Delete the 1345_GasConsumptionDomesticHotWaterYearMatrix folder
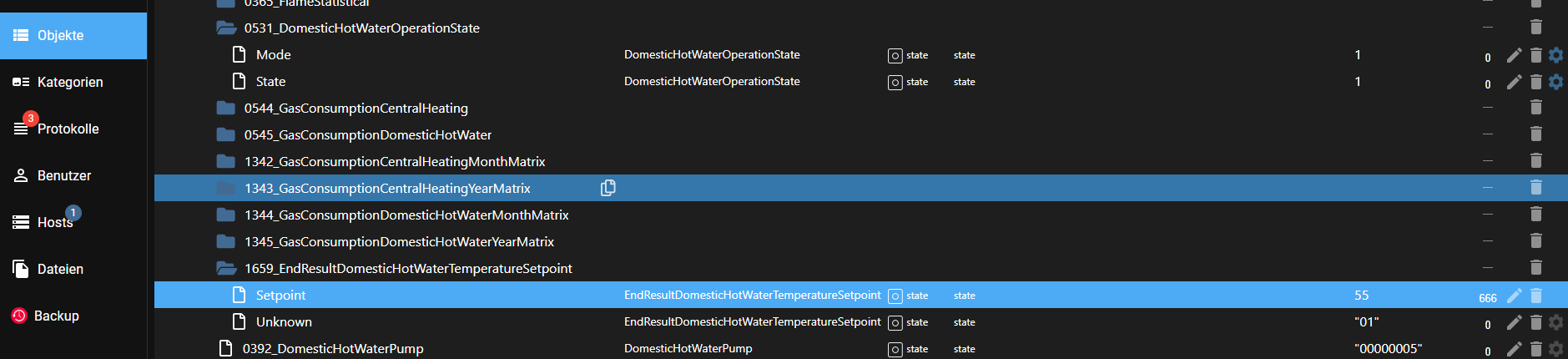 pyautogui.click(x=1535, y=241)
